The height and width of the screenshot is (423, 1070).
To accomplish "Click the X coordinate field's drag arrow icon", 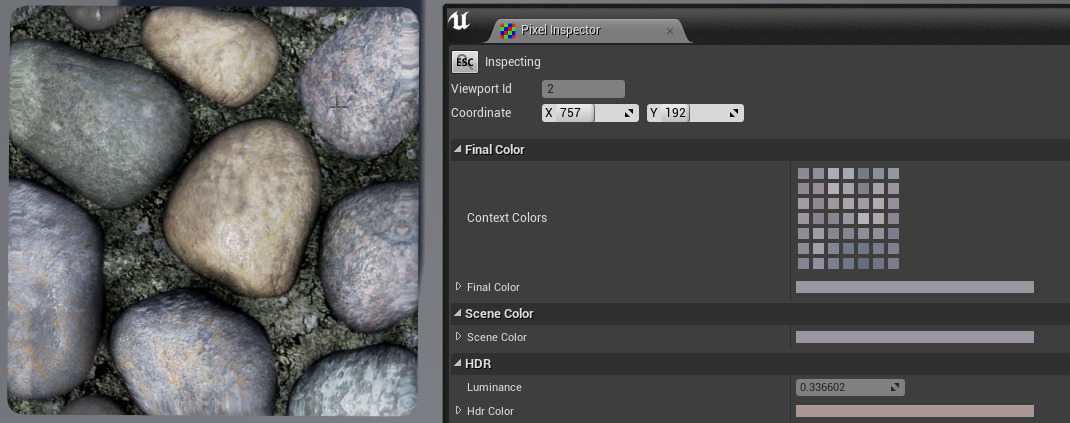I will tap(630, 113).
